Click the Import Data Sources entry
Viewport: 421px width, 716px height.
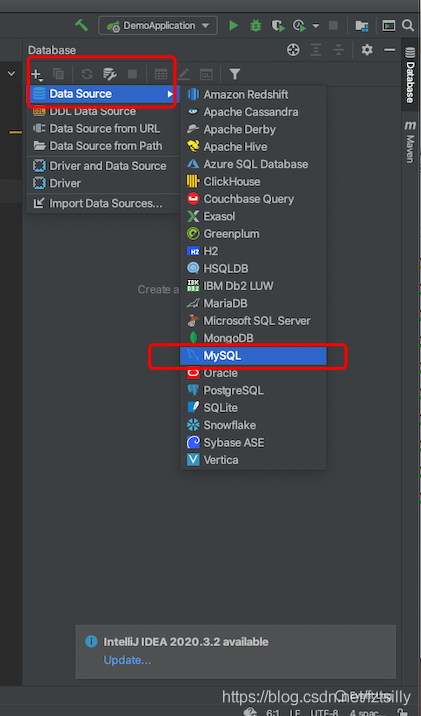(103, 203)
